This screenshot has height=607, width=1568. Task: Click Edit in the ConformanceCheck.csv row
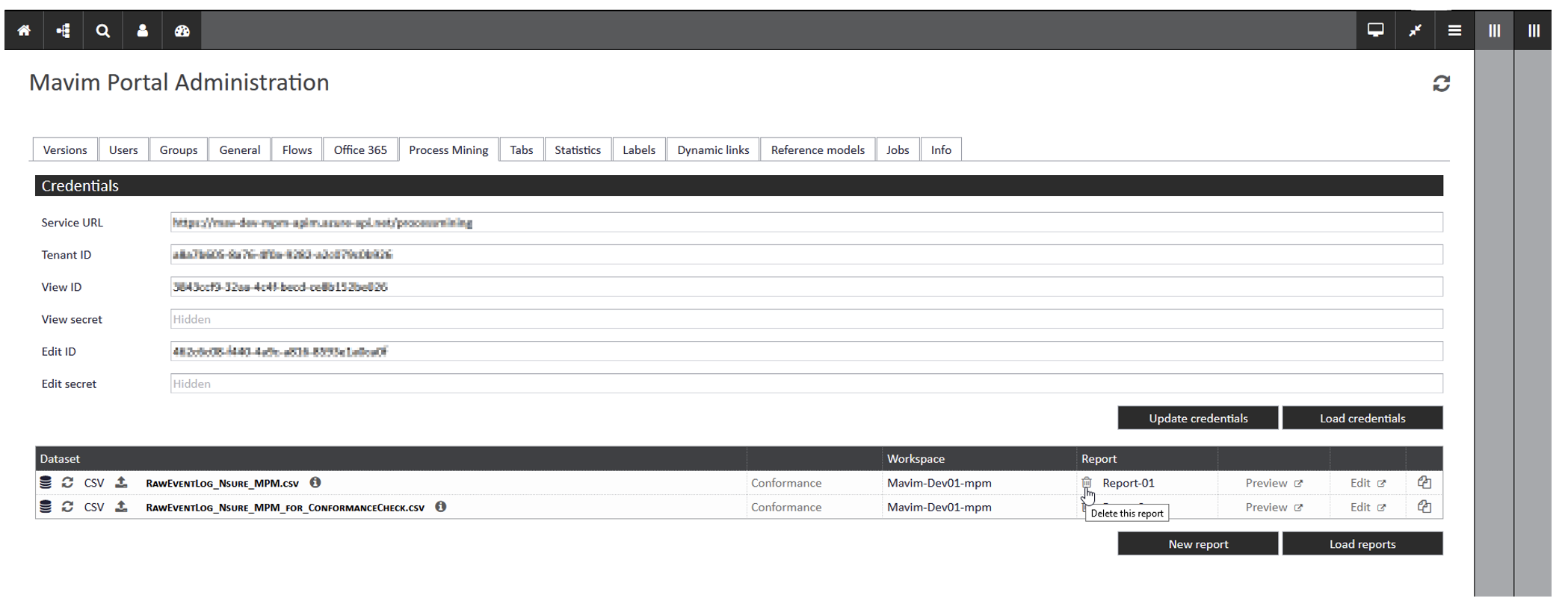tap(1368, 507)
